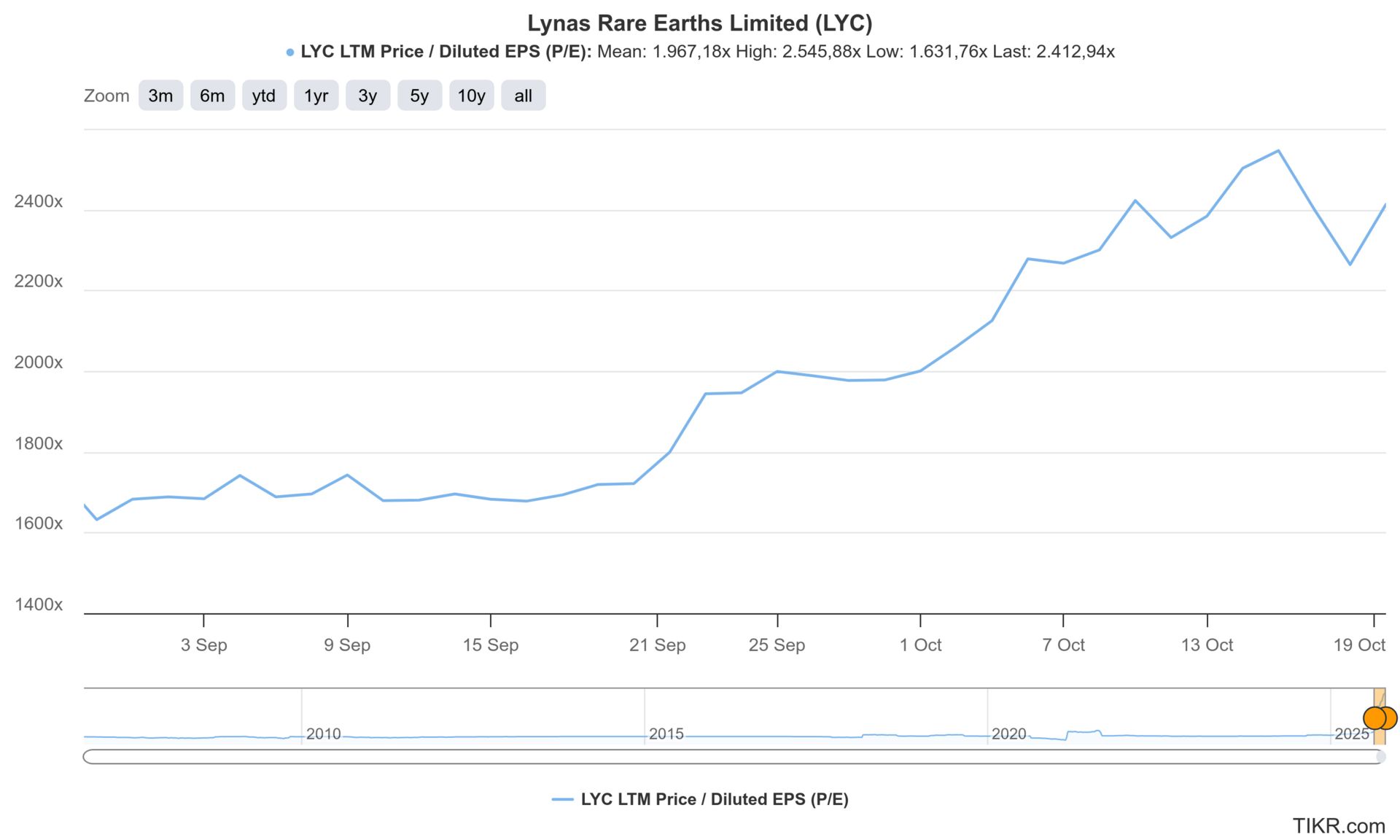
Task: Set zoom range to 10y
Action: pyautogui.click(x=471, y=96)
